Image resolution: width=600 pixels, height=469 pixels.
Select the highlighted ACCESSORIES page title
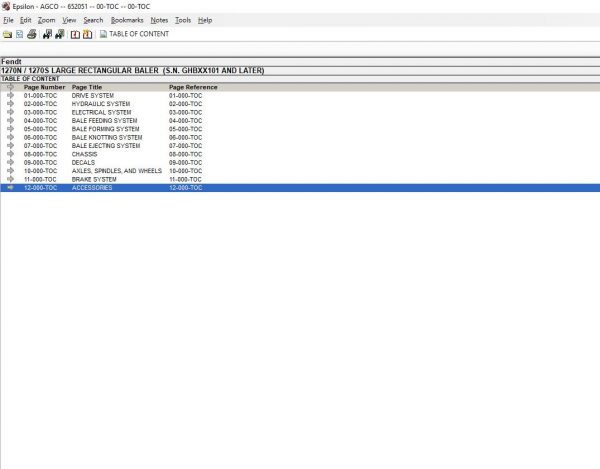coord(92,188)
